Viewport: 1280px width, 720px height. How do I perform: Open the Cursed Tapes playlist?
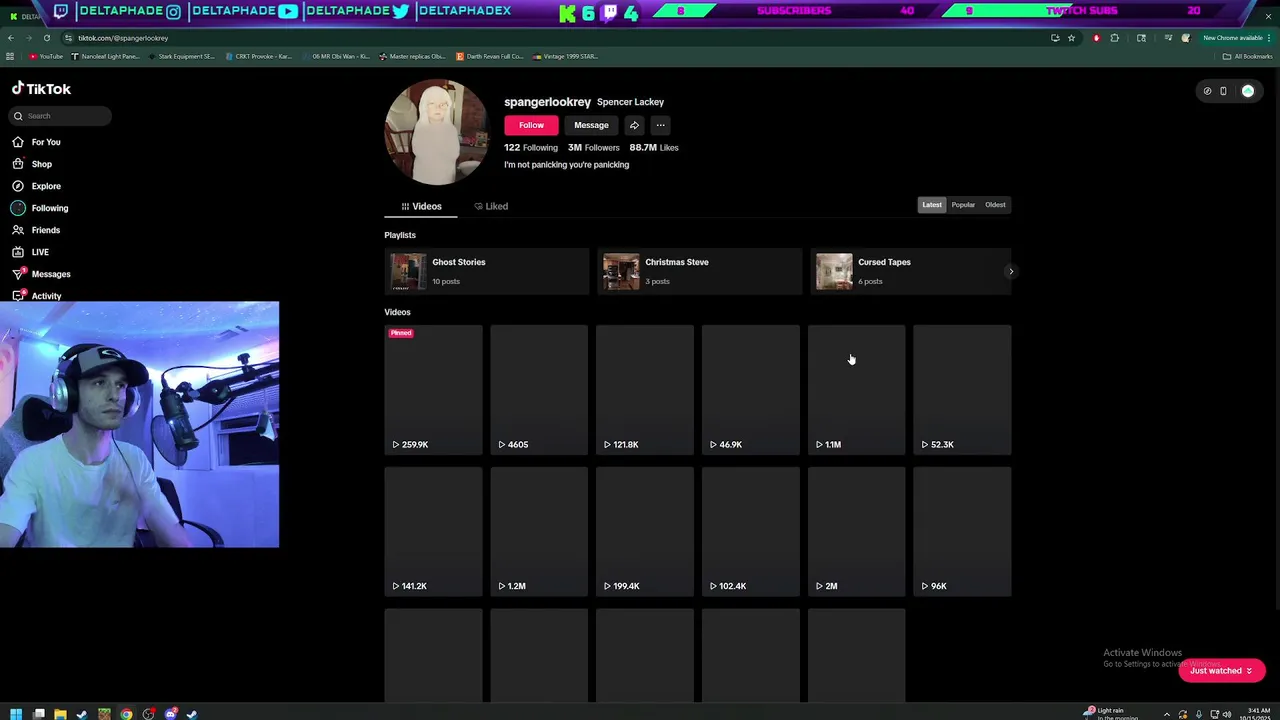point(910,271)
